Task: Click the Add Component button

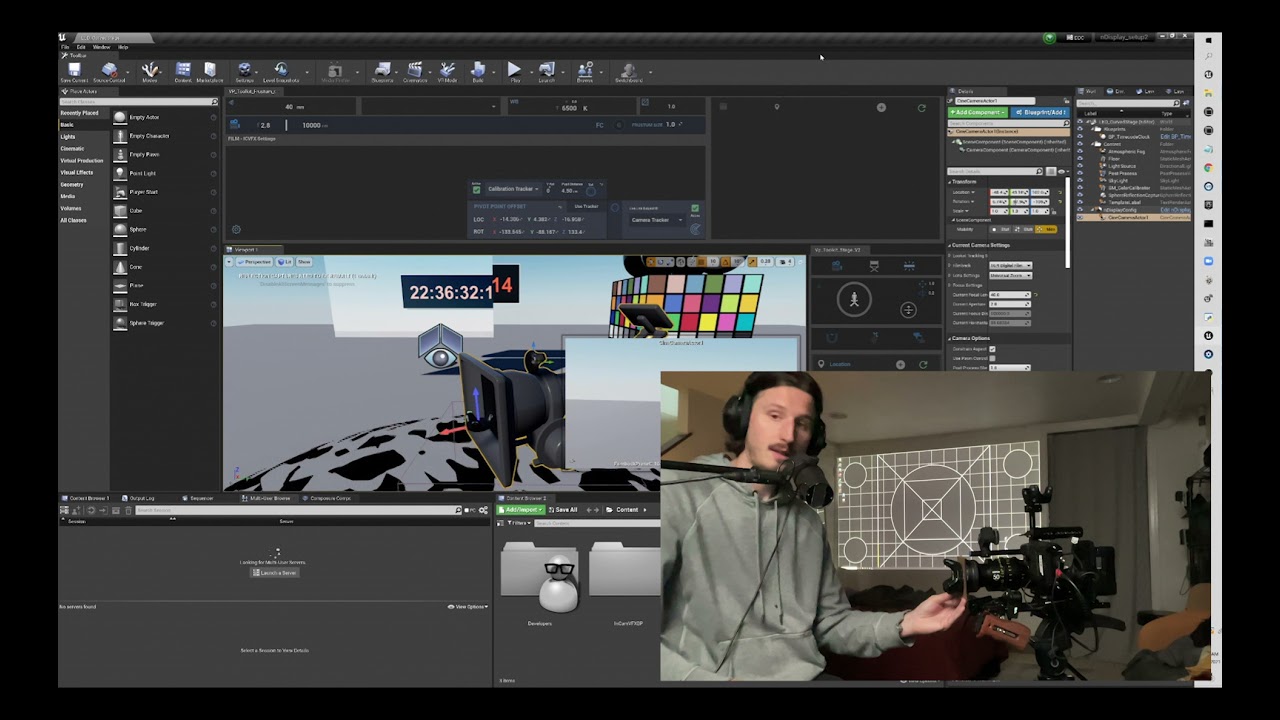Action: [977, 112]
